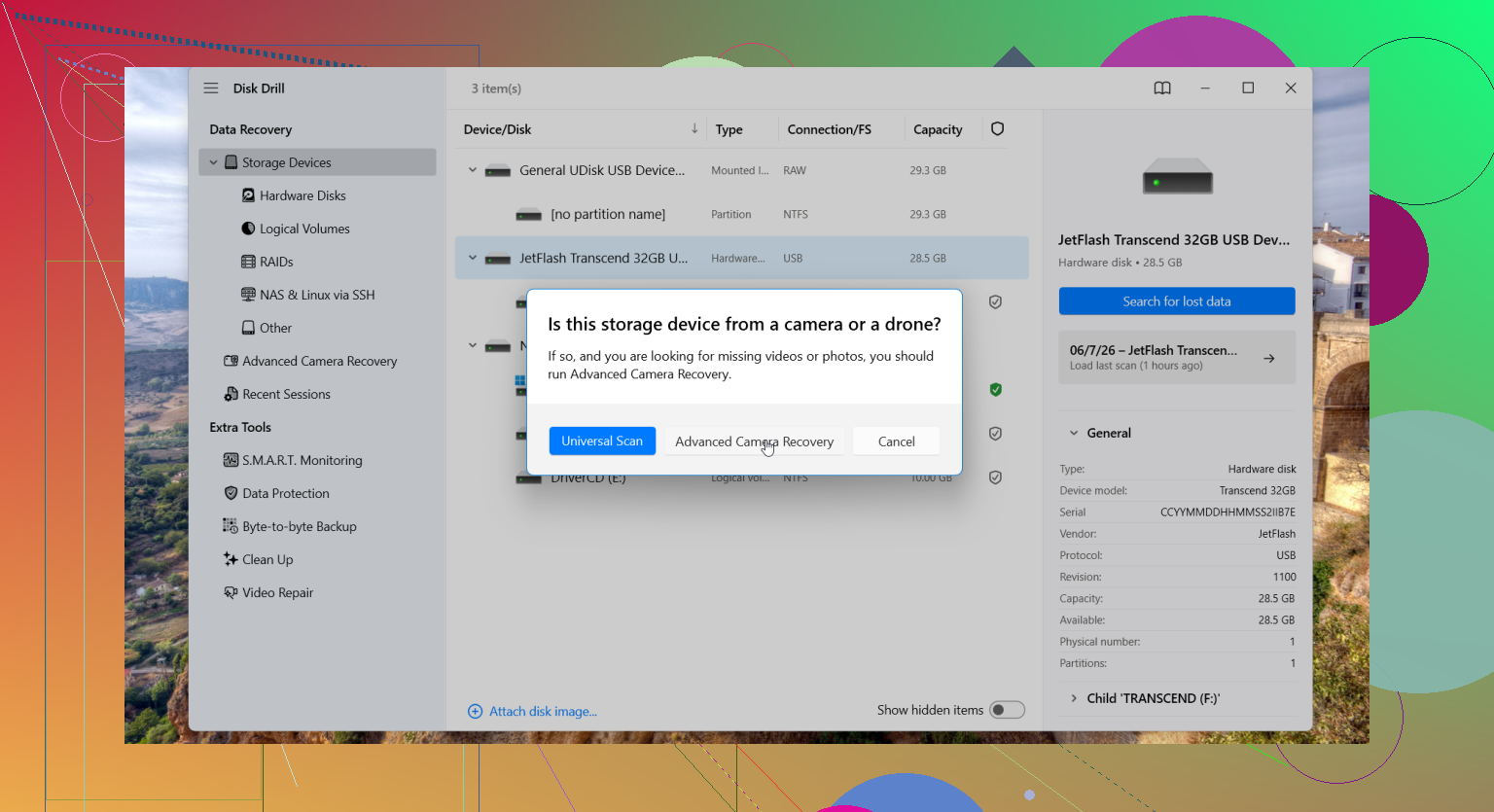This screenshot has height=812, width=1494.
Task: Click the arrow on the 06/7/26 session card
Action: (1269, 359)
